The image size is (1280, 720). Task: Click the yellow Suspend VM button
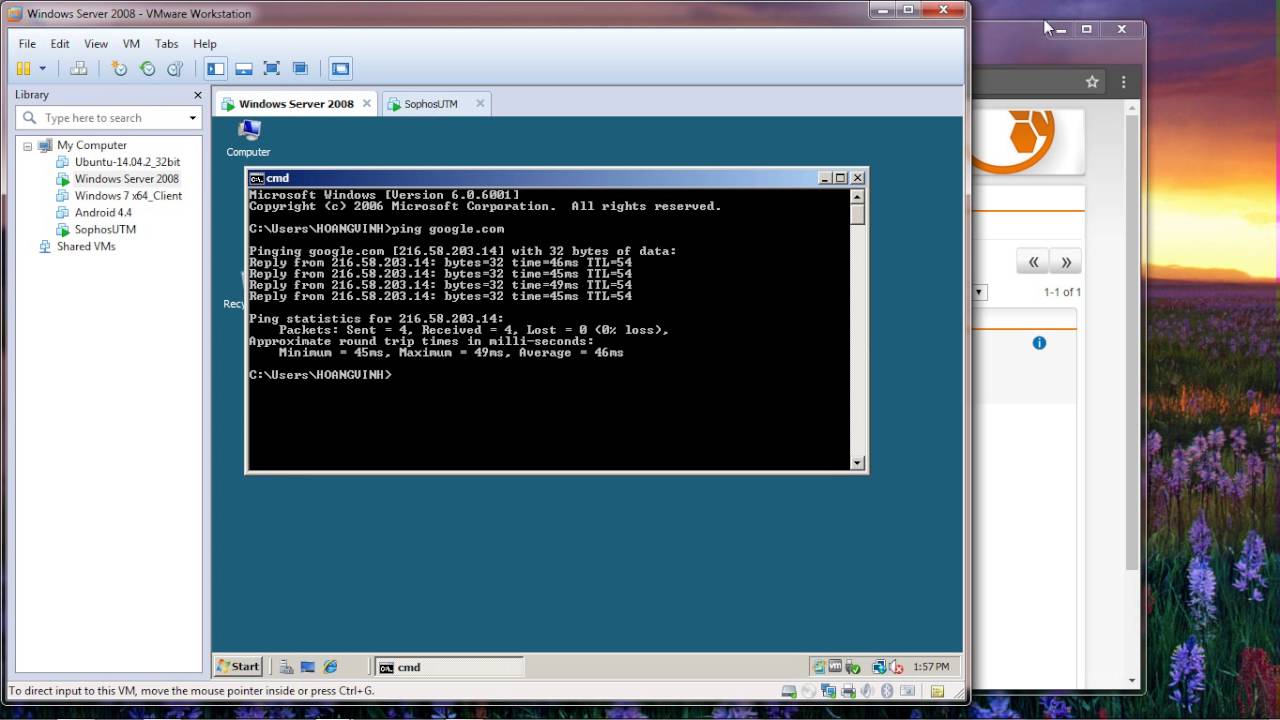[23, 69]
